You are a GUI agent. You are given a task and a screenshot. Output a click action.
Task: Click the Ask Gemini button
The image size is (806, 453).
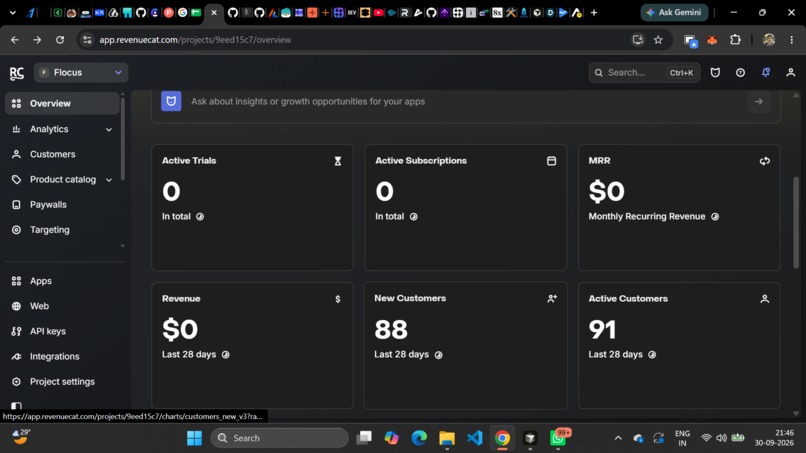click(x=674, y=12)
